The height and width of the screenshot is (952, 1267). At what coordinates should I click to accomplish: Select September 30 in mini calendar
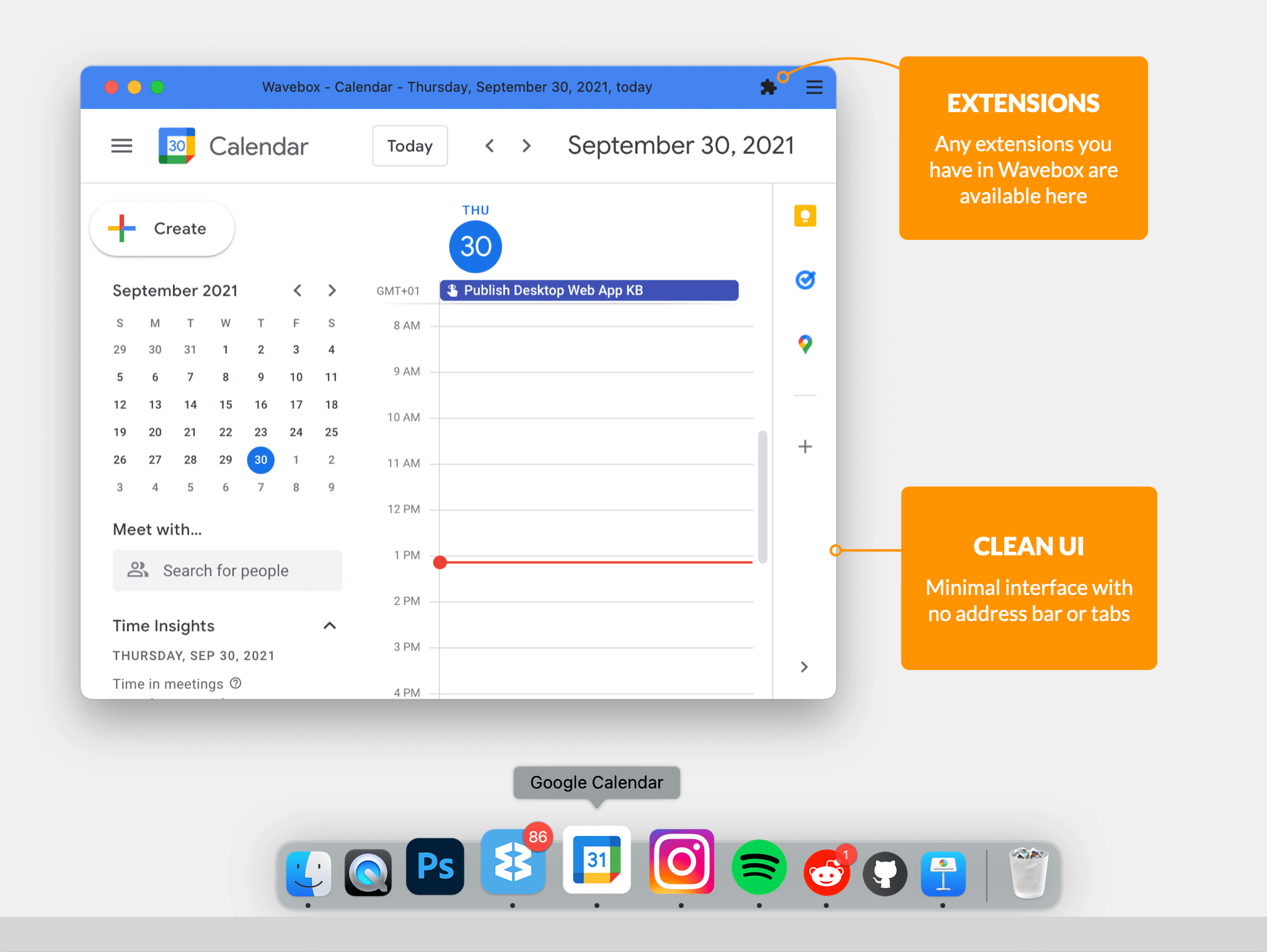pyautogui.click(x=261, y=460)
